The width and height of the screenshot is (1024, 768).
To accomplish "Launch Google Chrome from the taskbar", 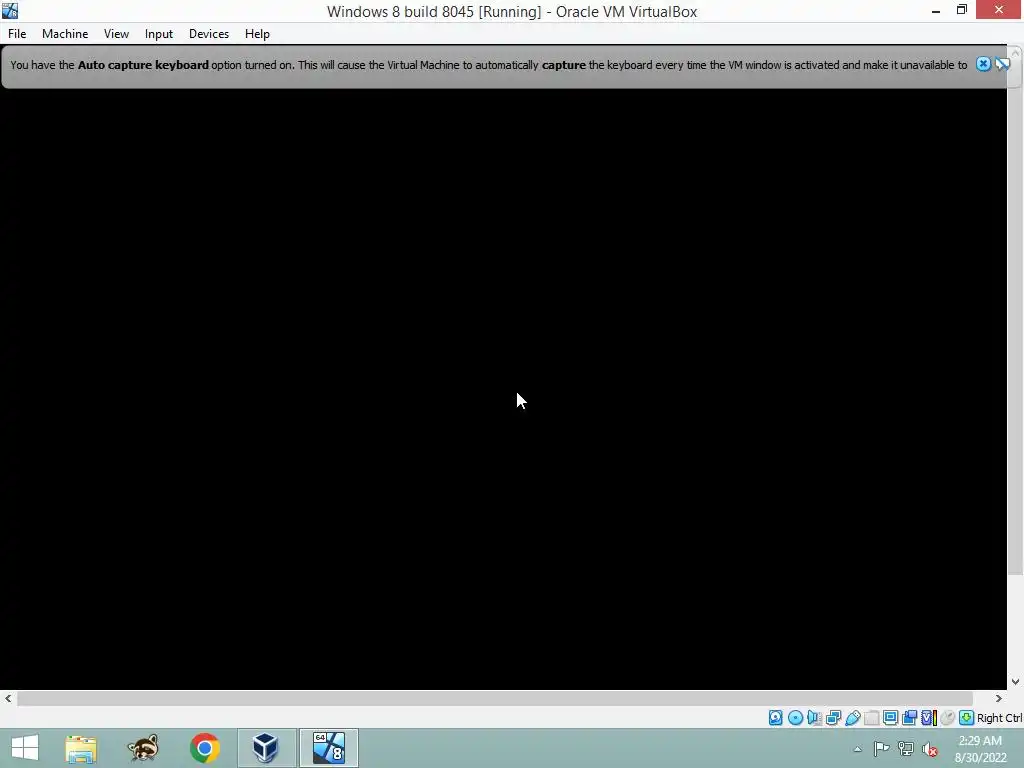I will click(x=204, y=748).
